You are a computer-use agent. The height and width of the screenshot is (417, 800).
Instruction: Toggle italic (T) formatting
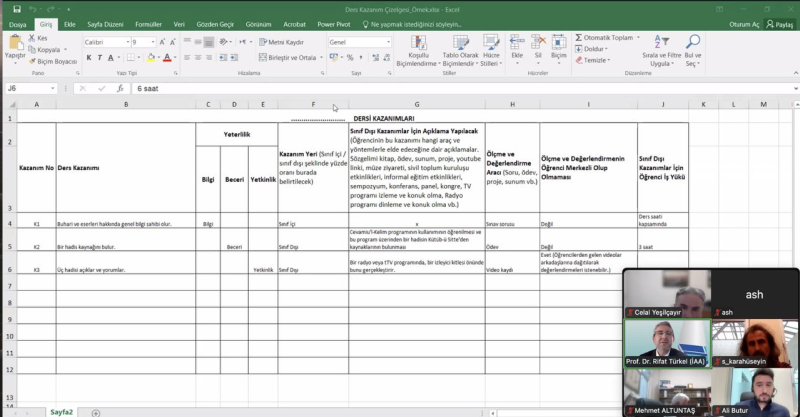click(100, 58)
